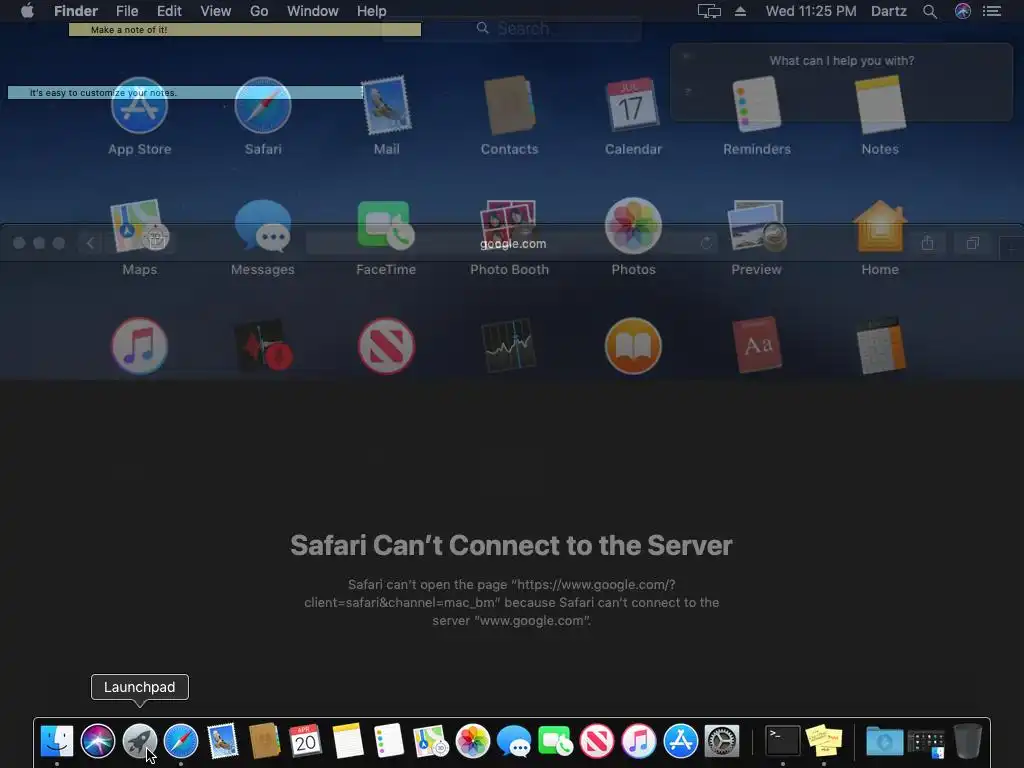Image resolution: width=1024 pixels, height=768 pixels.
Task: Open System Preferences gear in Dock
Action: (x=722, y=741)
